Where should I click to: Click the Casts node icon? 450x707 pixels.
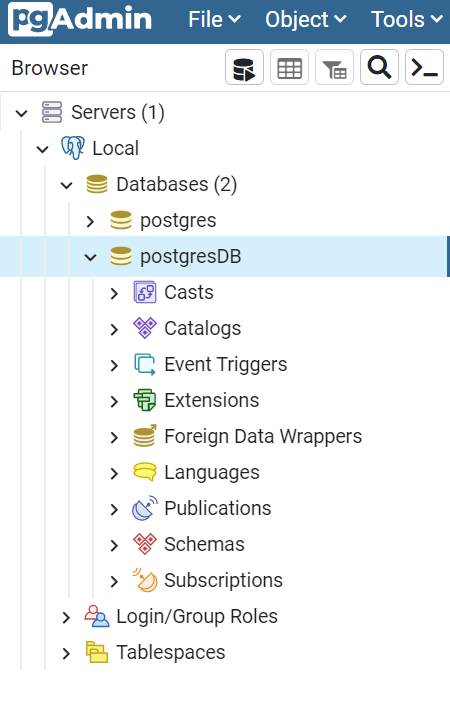coord(145,292)
